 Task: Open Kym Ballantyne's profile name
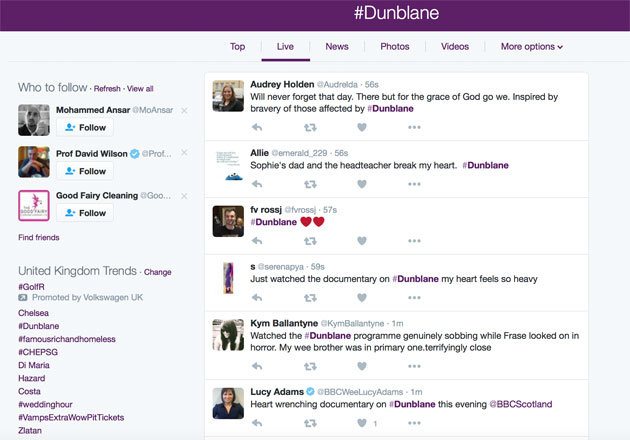point(284,323)
